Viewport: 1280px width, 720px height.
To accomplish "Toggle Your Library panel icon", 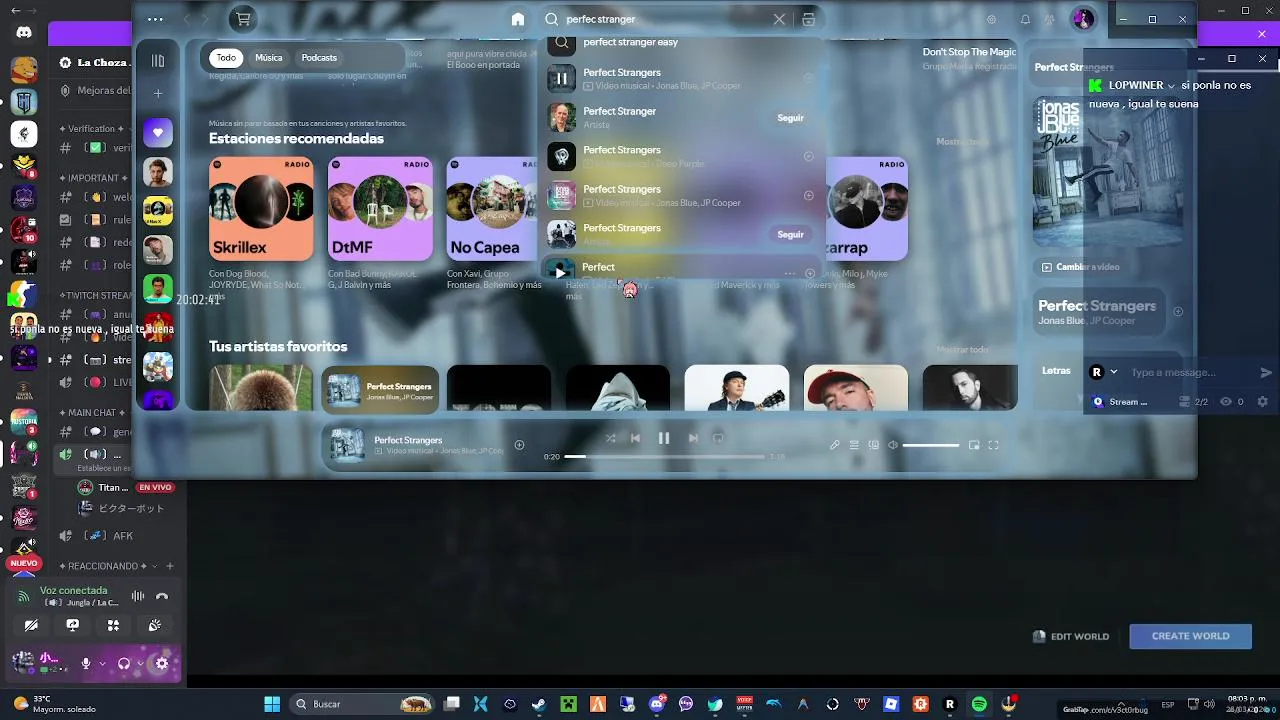I will coord(157,61).
